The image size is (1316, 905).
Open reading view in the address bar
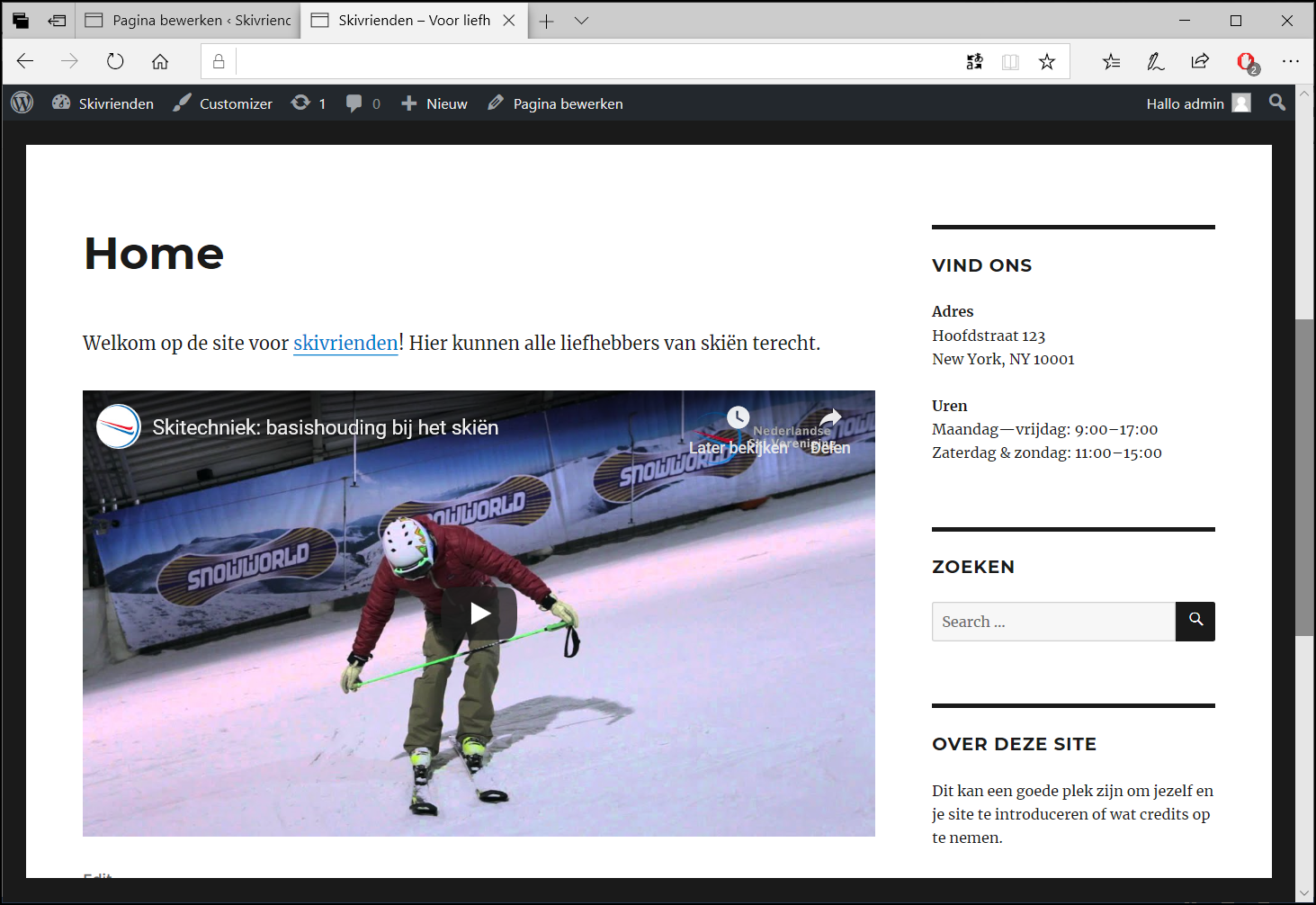[1011, 61]
